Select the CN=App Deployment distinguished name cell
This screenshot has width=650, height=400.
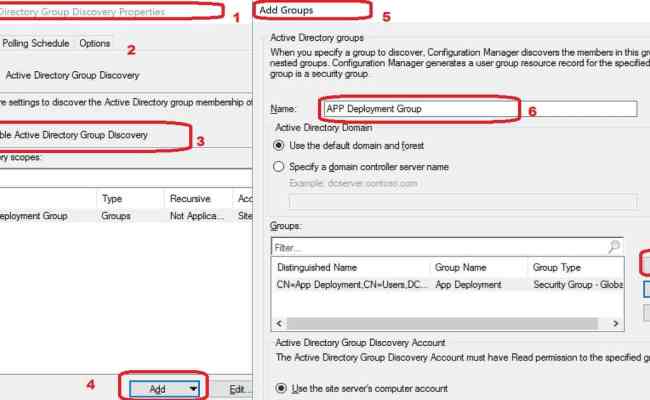[x=351, y=285]
